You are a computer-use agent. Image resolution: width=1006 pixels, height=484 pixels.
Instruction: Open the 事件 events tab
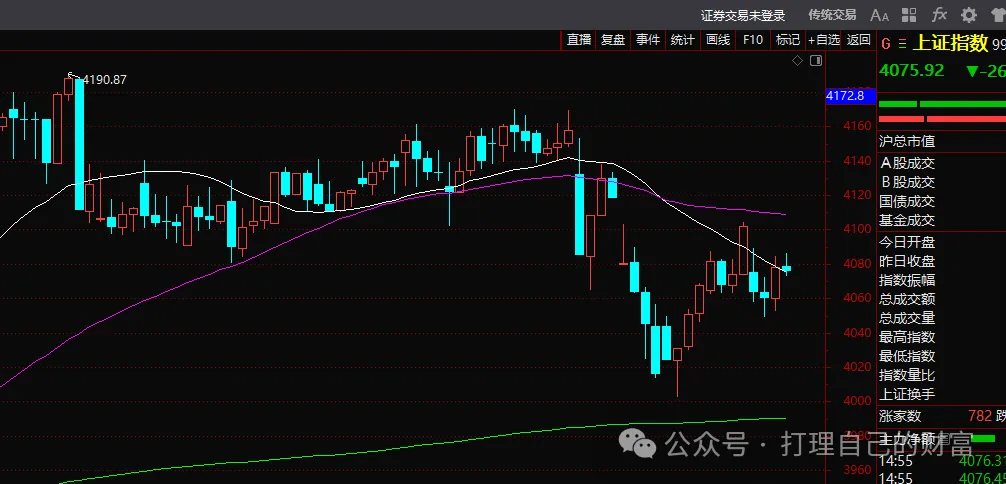tap(648, 40)
